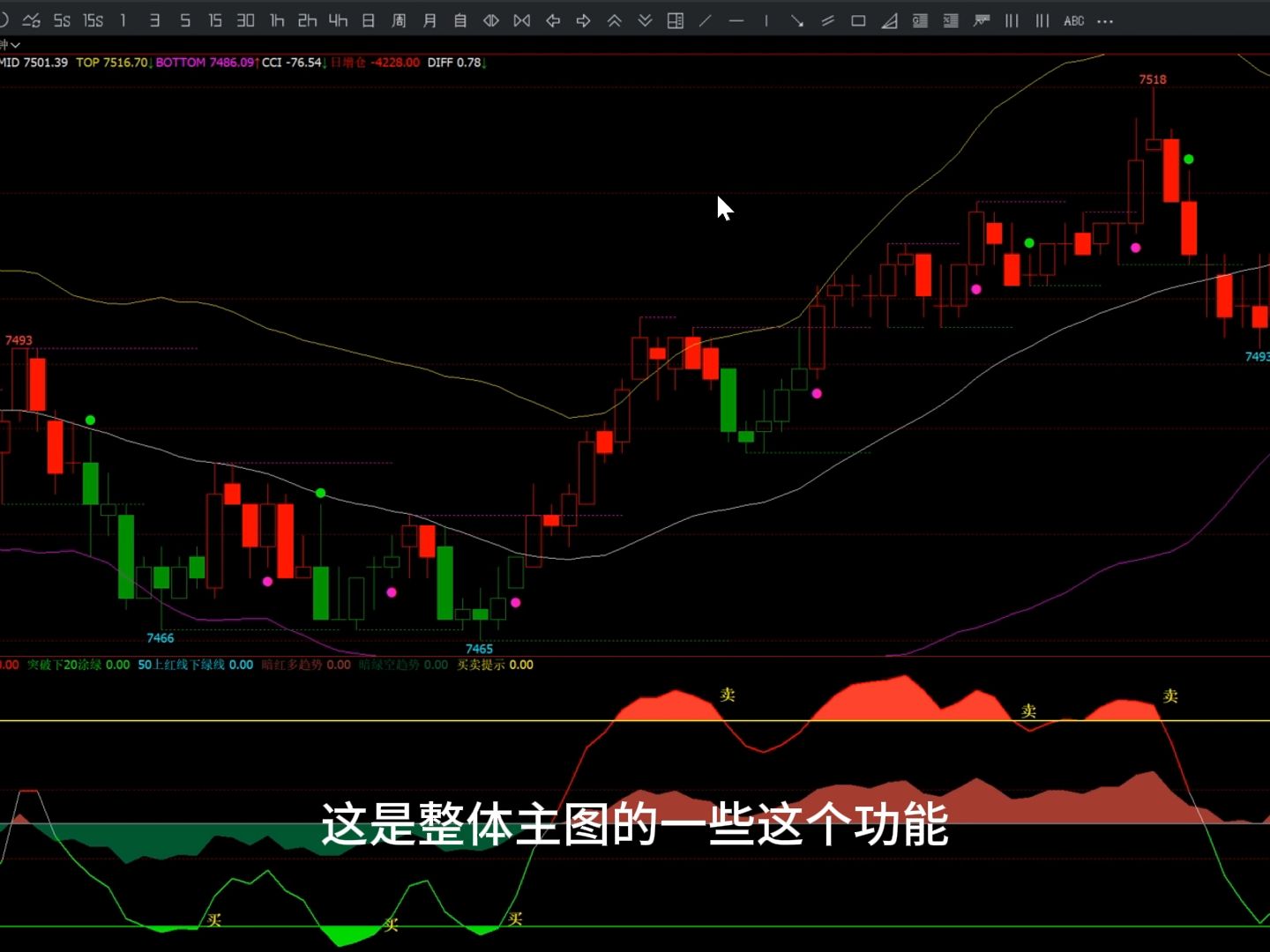Select daily (日) period

(x=369, y=20)
